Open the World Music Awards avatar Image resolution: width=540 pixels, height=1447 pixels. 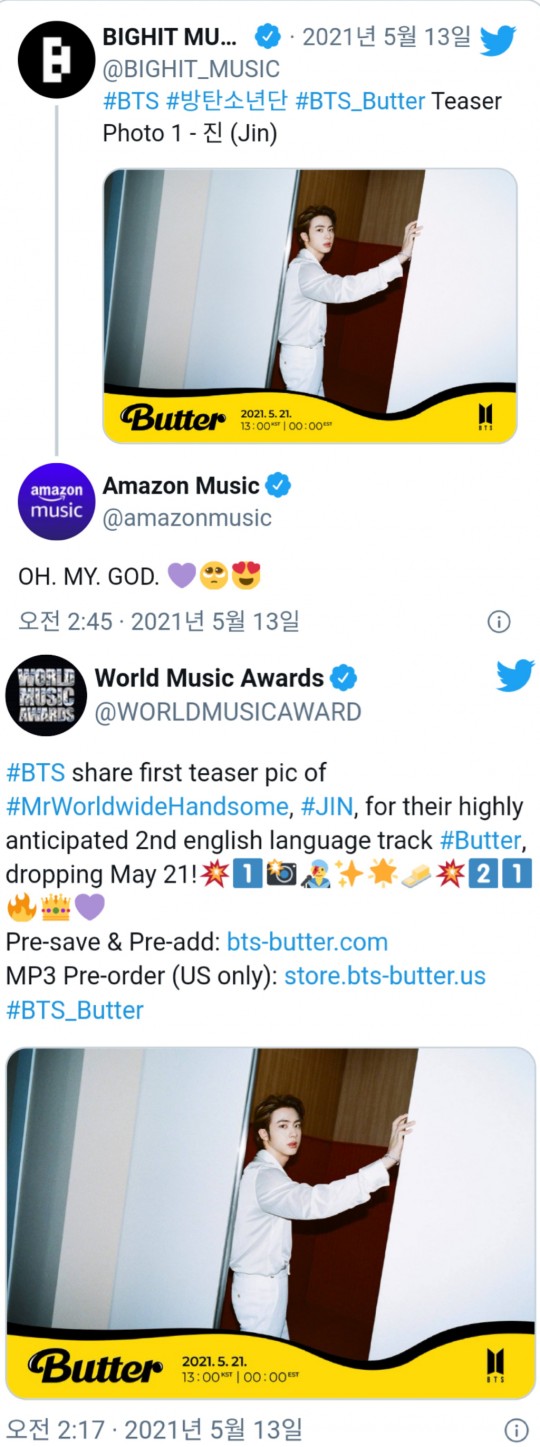click(x=46, y=695)
